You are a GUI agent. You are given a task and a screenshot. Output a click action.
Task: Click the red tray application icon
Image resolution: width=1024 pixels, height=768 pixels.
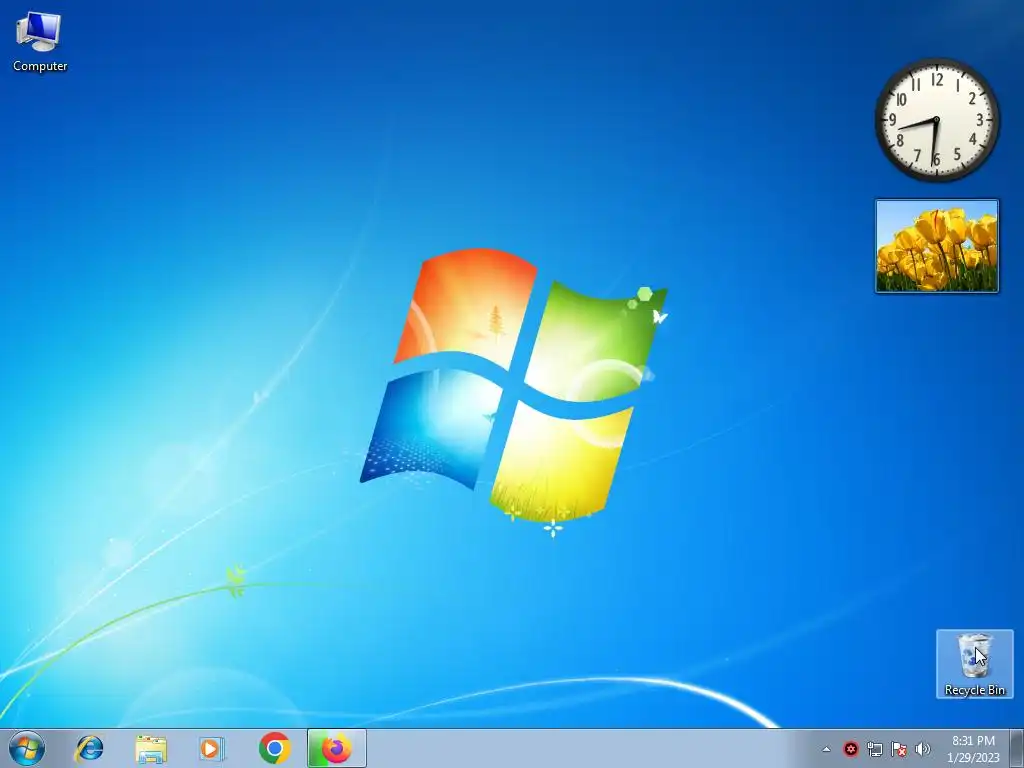[850, 749]
